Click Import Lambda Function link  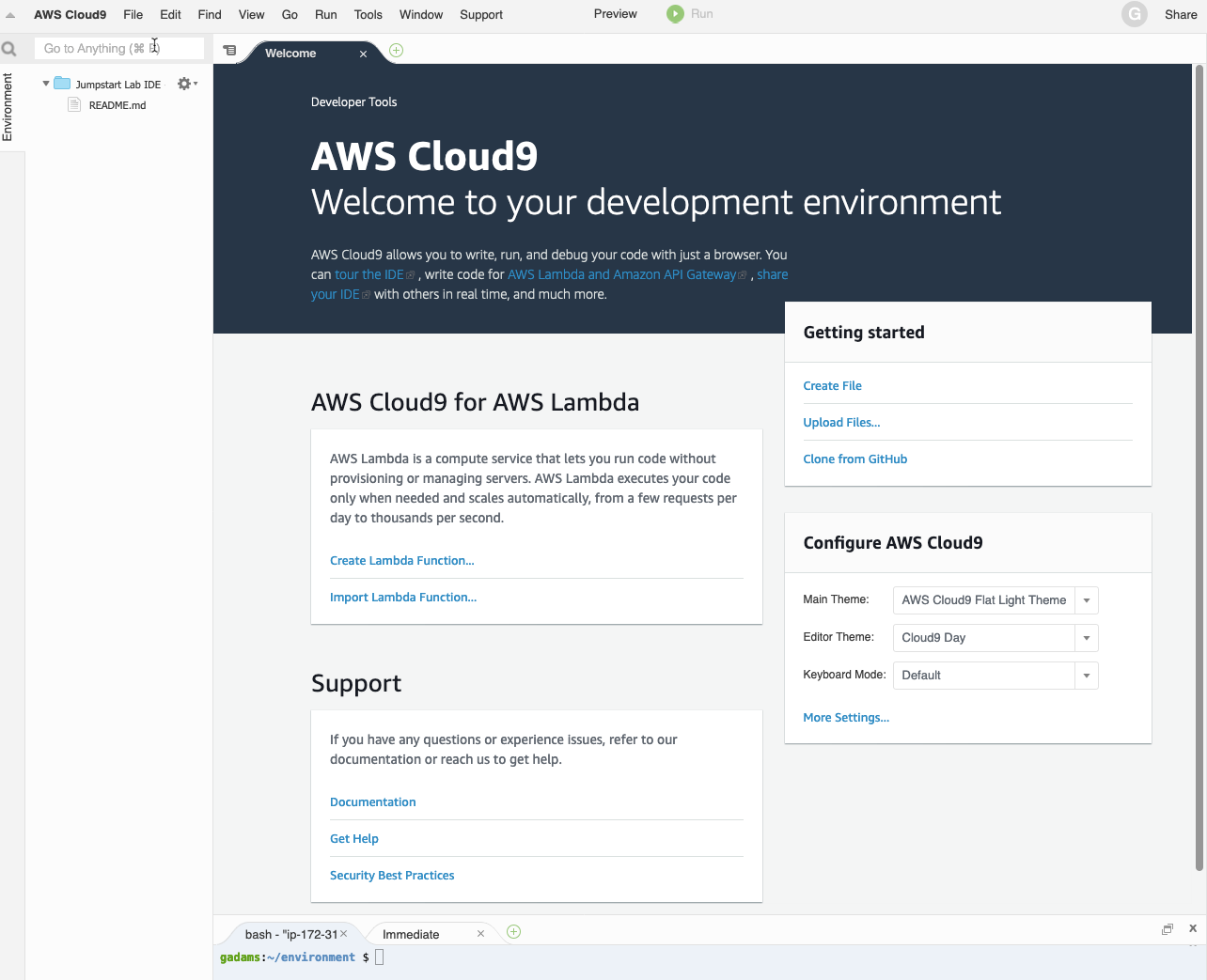coord(403,598)
